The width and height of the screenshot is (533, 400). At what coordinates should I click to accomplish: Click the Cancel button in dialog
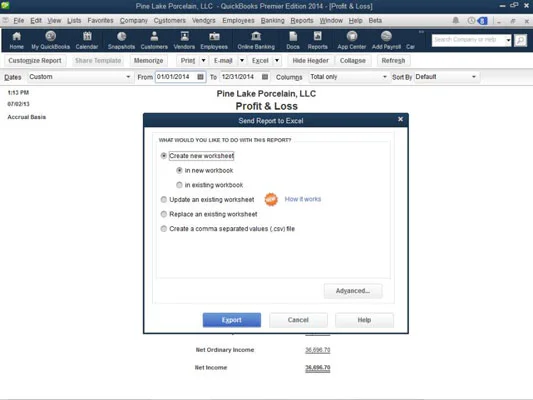click(298, 320)
